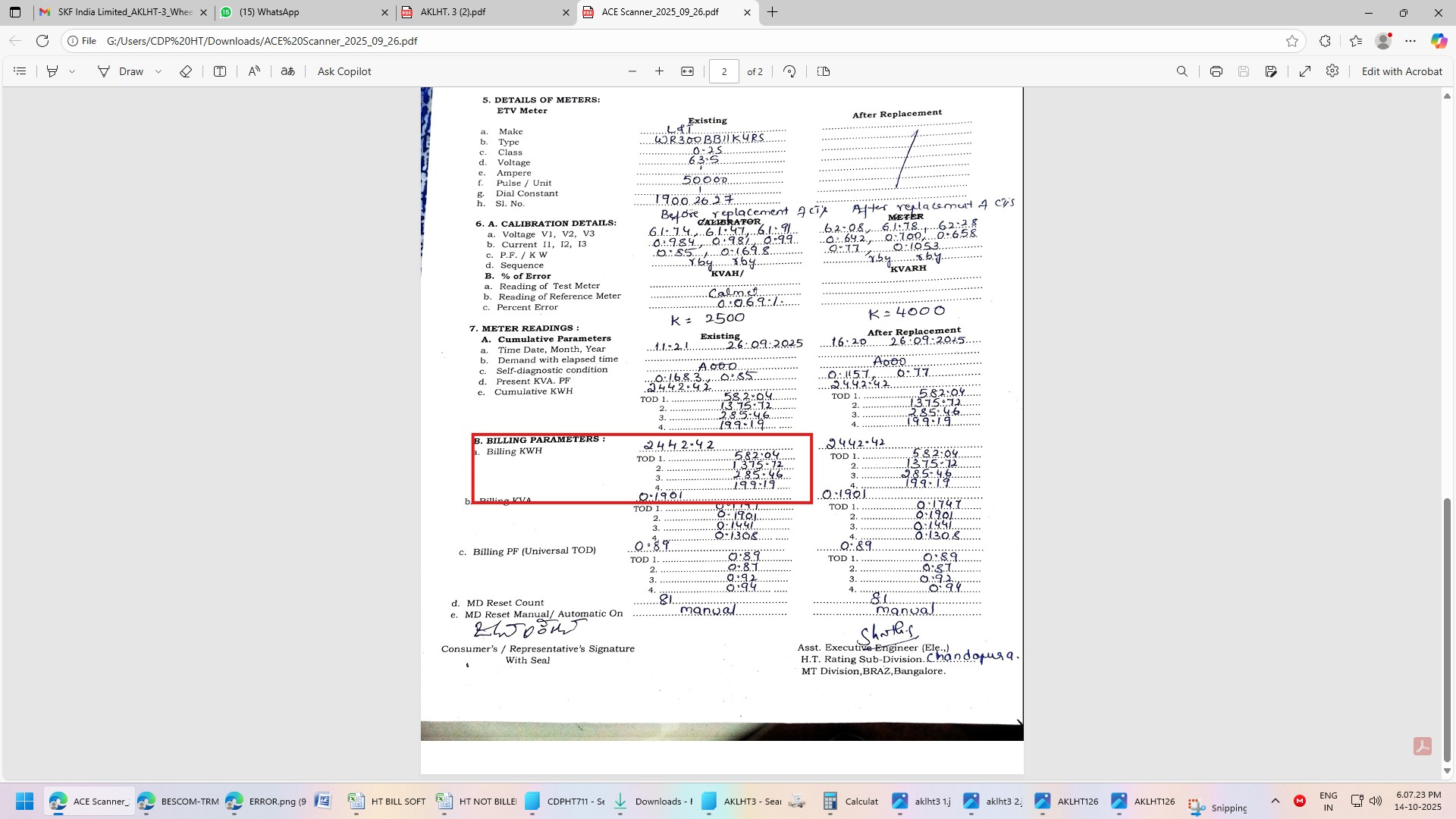1456x819 pixels.
Task: Select the eraser tool
Action: [186, 71]
